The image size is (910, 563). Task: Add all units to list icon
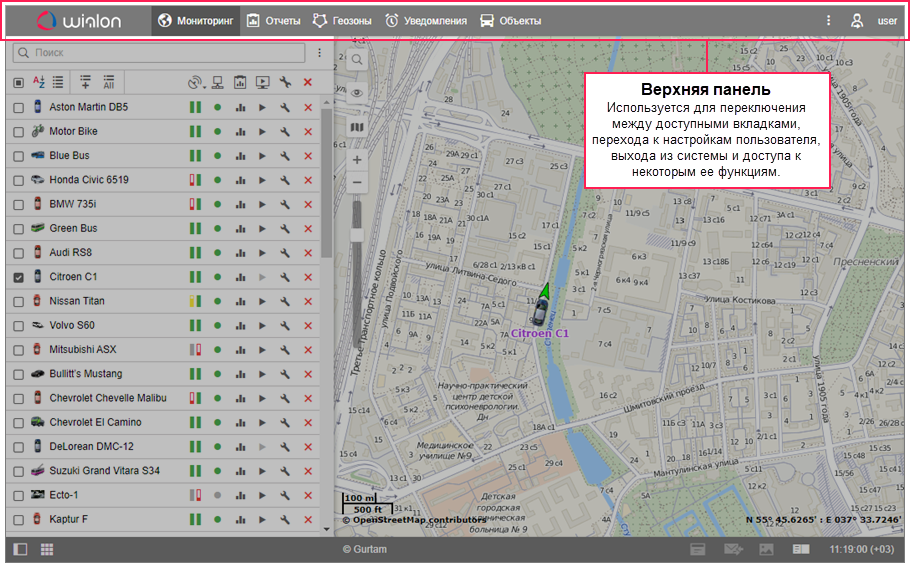point(109,82)
